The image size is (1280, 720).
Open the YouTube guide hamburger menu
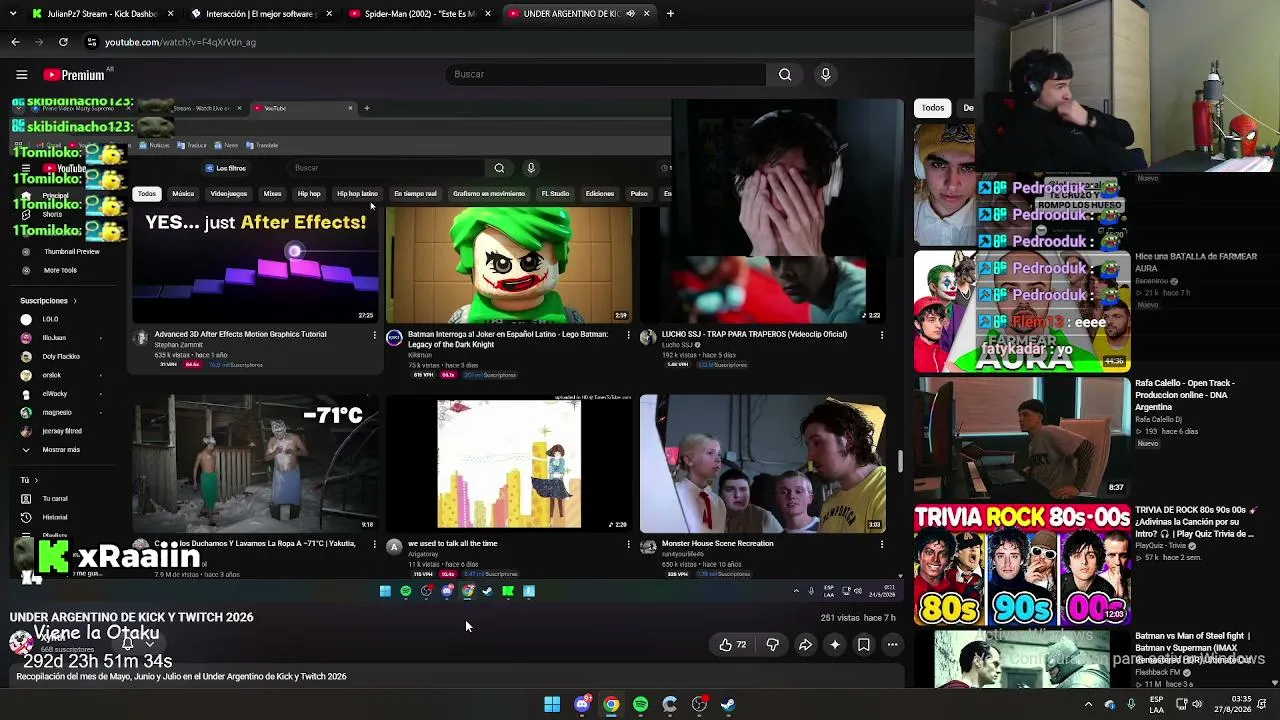point(21,74)
